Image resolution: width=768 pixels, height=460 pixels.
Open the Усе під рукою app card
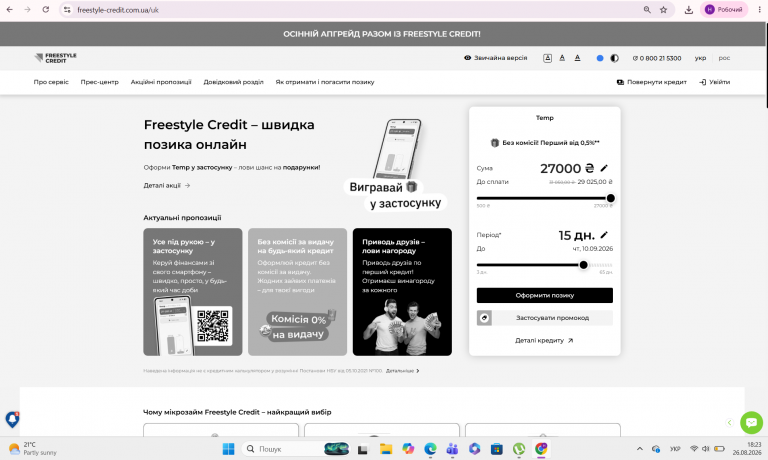(192, 291)
